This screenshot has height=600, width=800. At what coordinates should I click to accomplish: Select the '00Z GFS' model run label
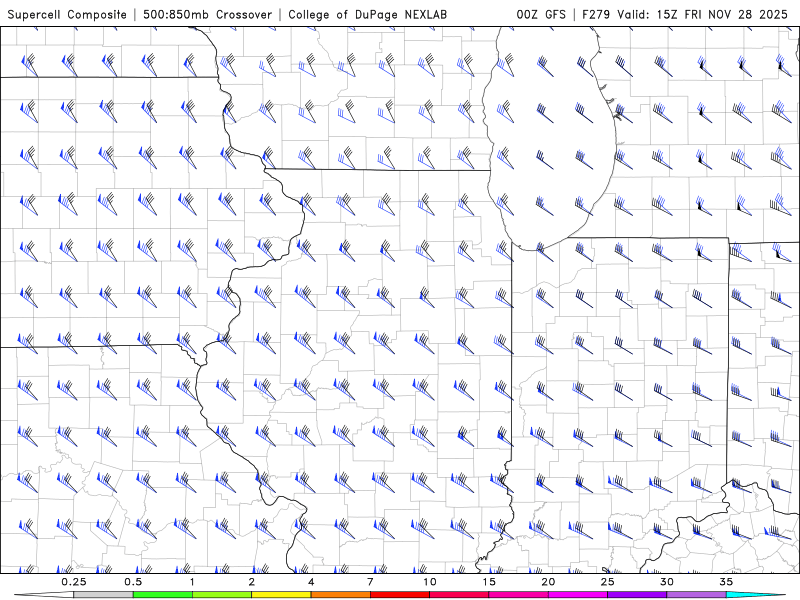click(x=541, y=14)
